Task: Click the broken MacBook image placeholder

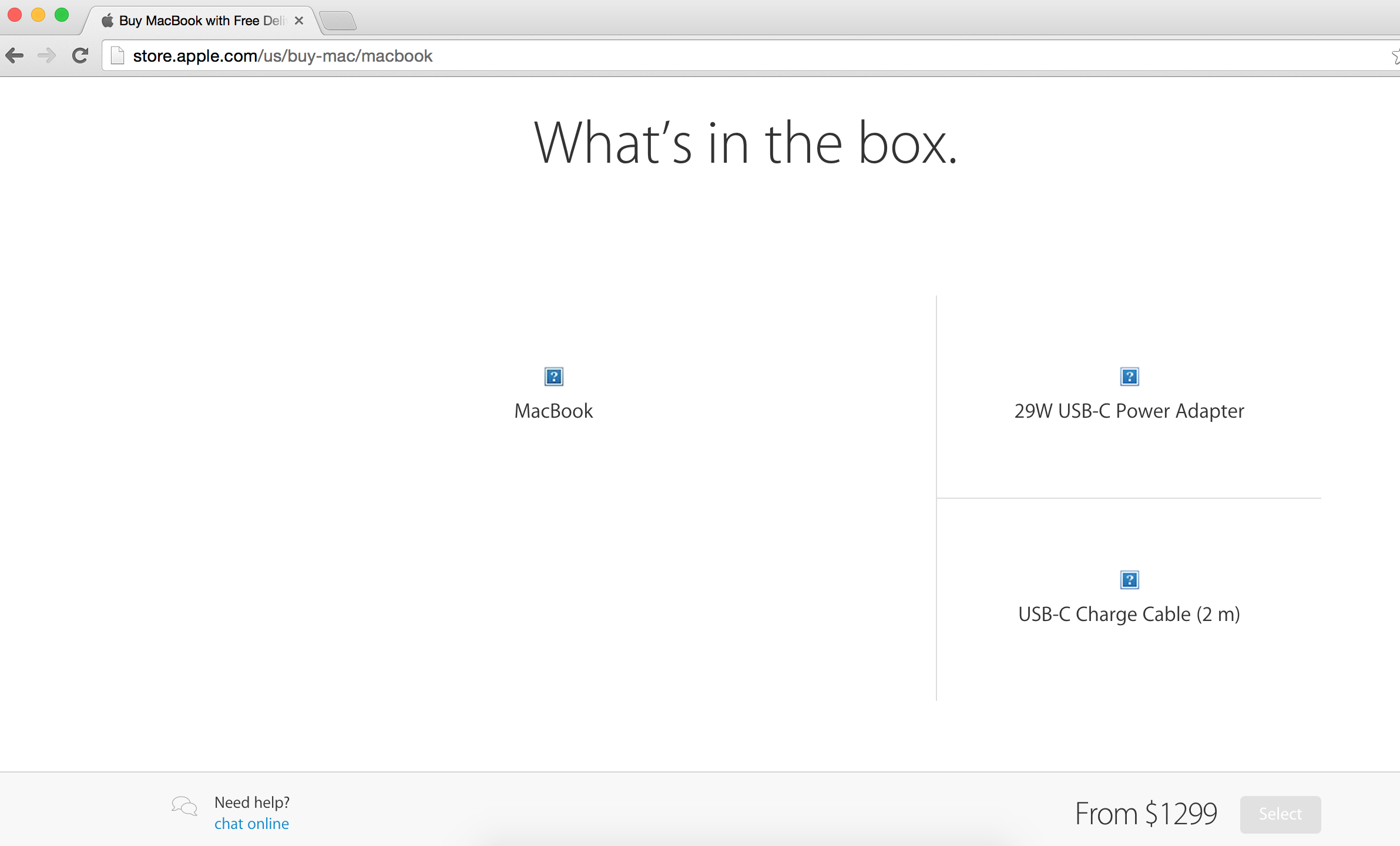Action: tap(553, 377)
